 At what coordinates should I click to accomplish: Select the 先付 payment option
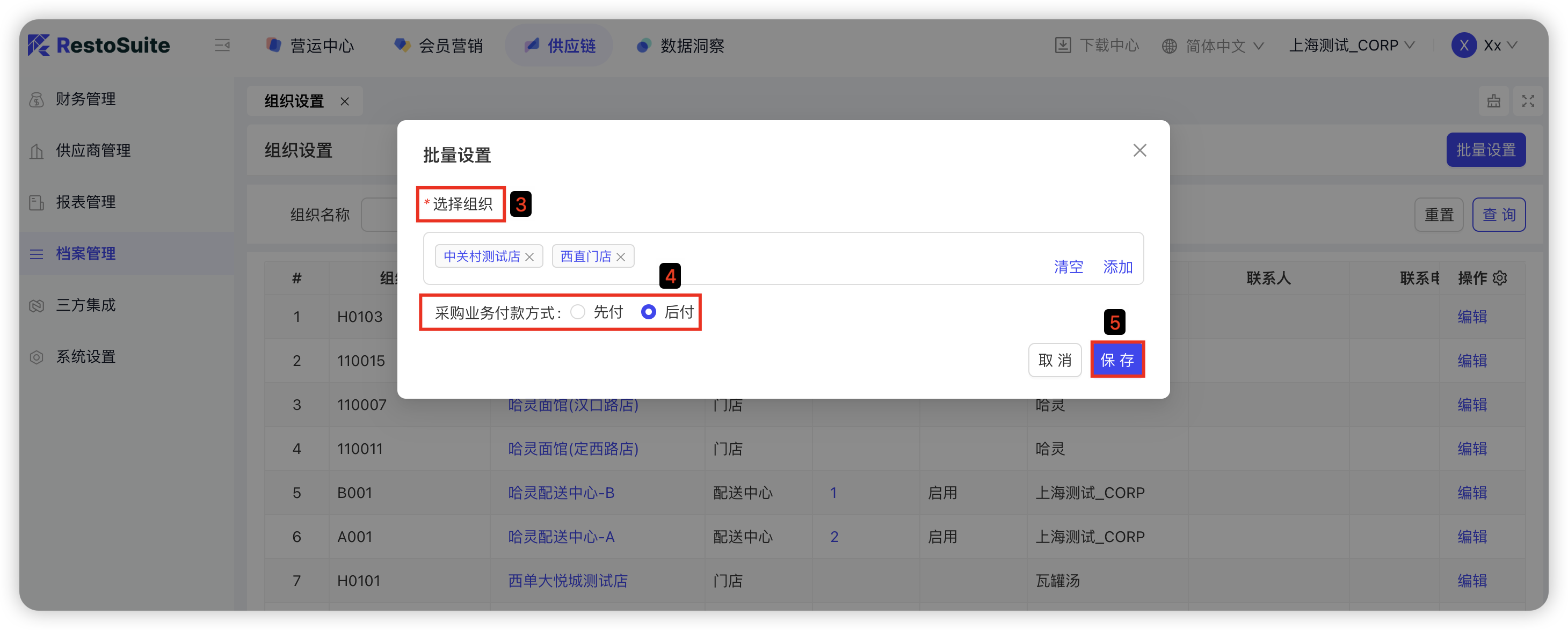tap(578, 312)
